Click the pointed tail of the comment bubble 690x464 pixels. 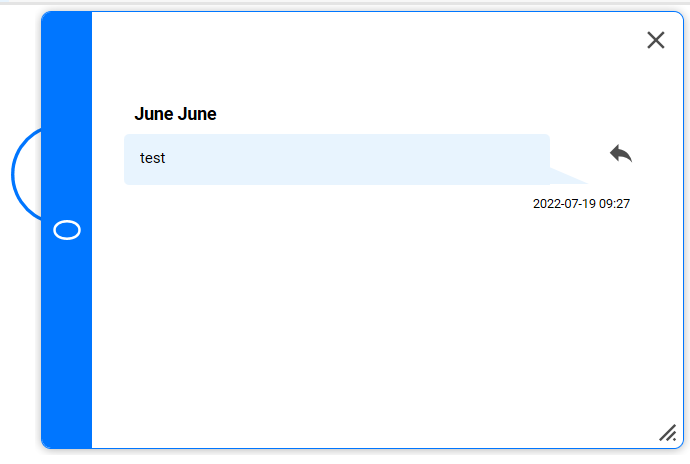click(x=568, y=176)
